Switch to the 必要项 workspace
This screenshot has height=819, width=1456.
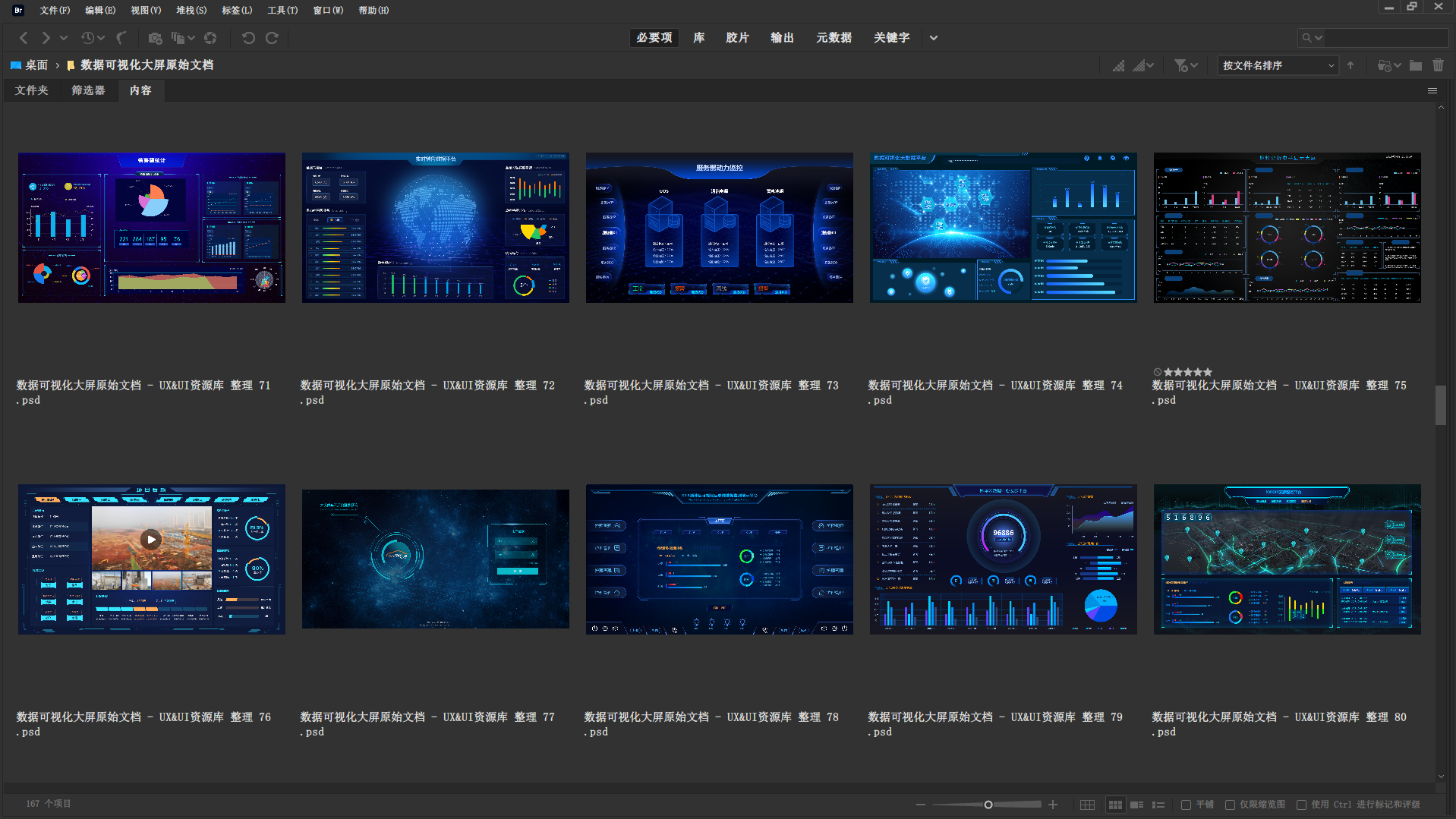click(654, 38)
